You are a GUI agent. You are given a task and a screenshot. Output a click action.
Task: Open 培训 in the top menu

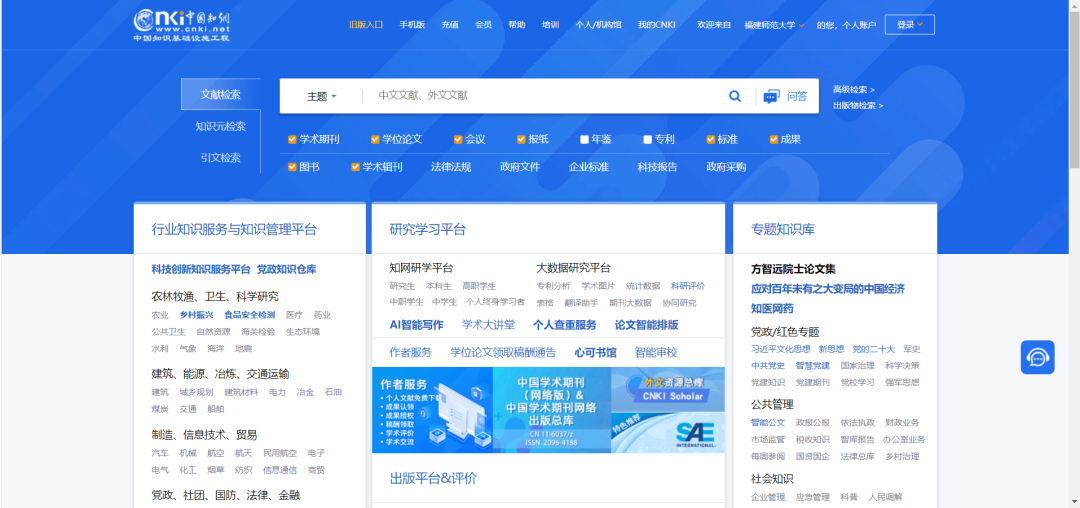click(550, 25)
